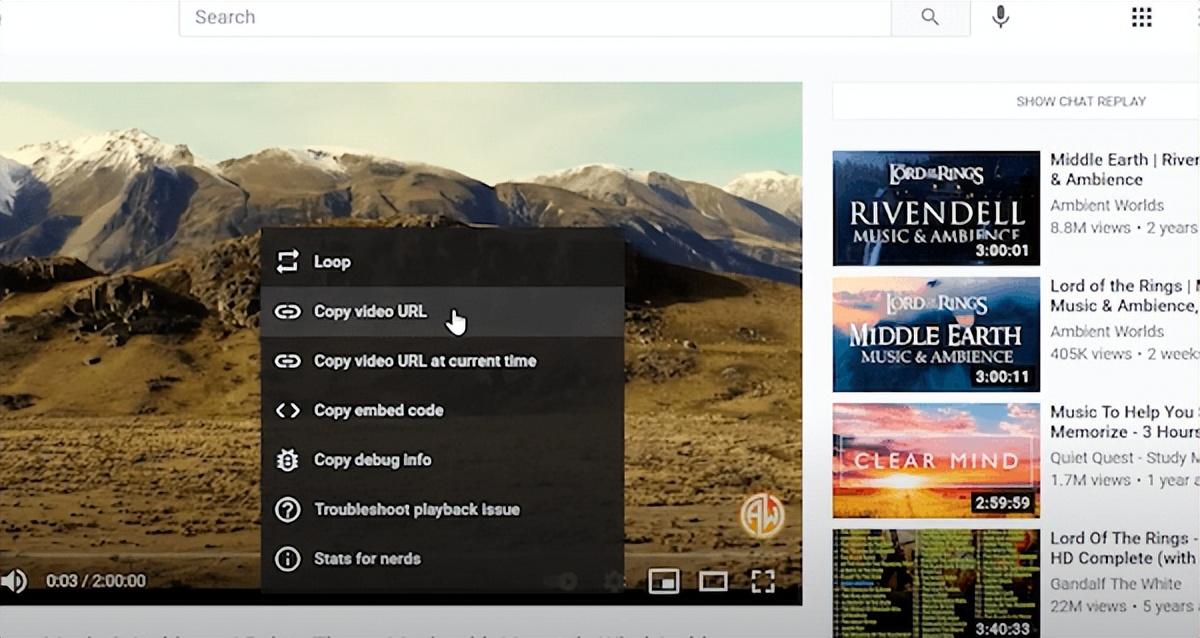1200x638 pixels.
Task: Switch the player to theater mode
Action: click(x=713, y=581)
